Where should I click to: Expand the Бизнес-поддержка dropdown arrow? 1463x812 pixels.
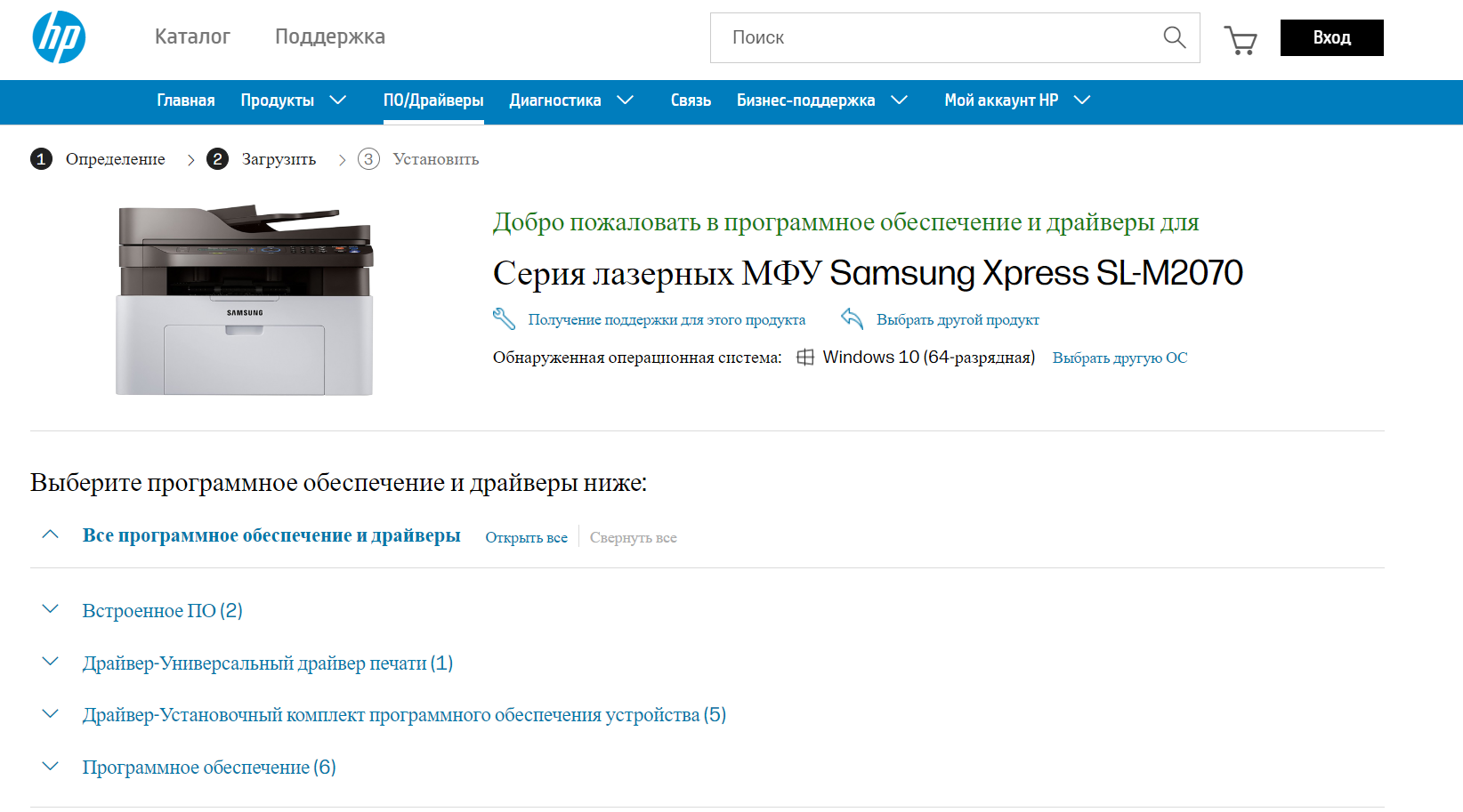[x=900, y=100]
